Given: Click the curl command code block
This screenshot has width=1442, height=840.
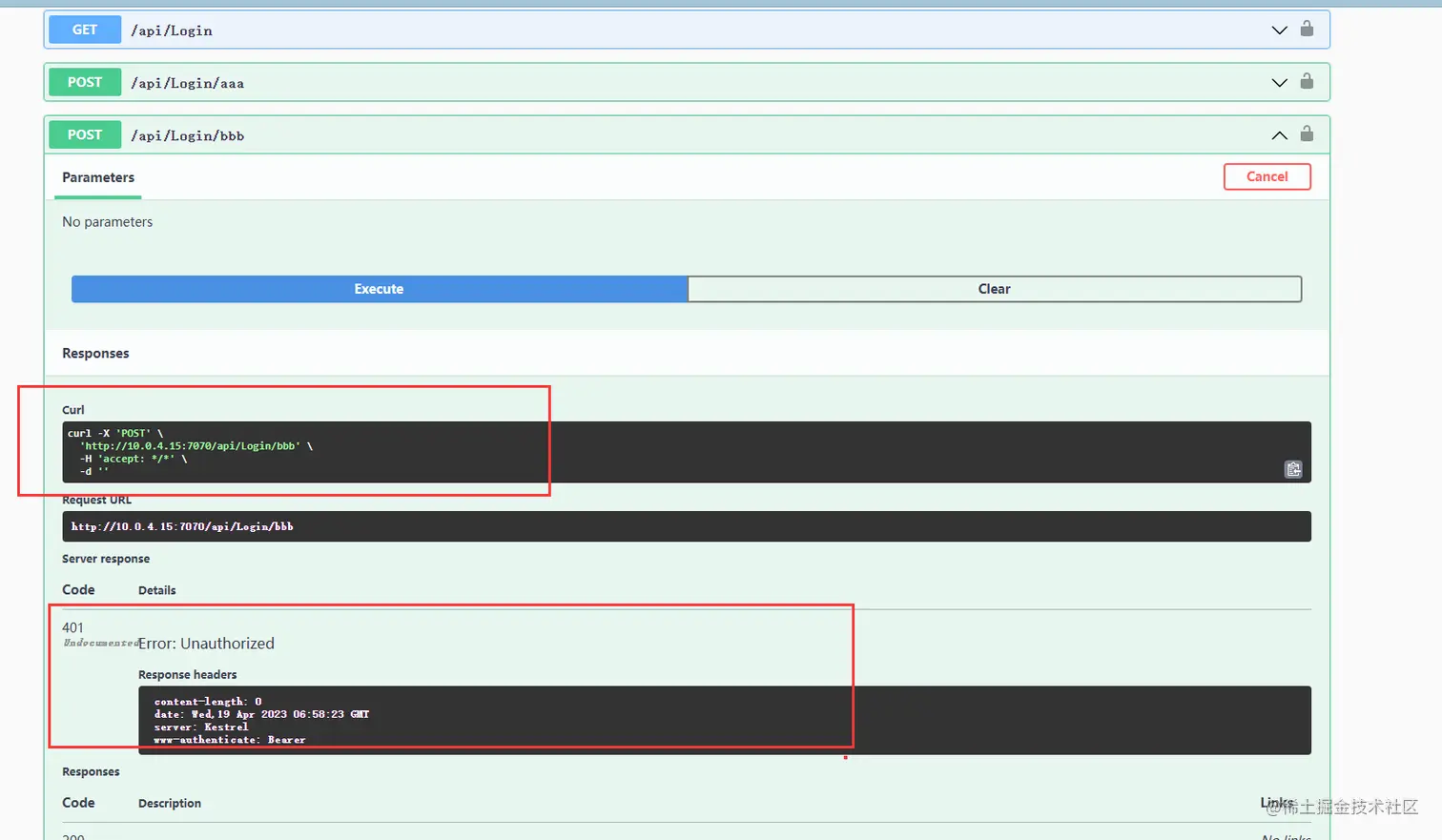Looking at the screenshot, I should point(687,452).
